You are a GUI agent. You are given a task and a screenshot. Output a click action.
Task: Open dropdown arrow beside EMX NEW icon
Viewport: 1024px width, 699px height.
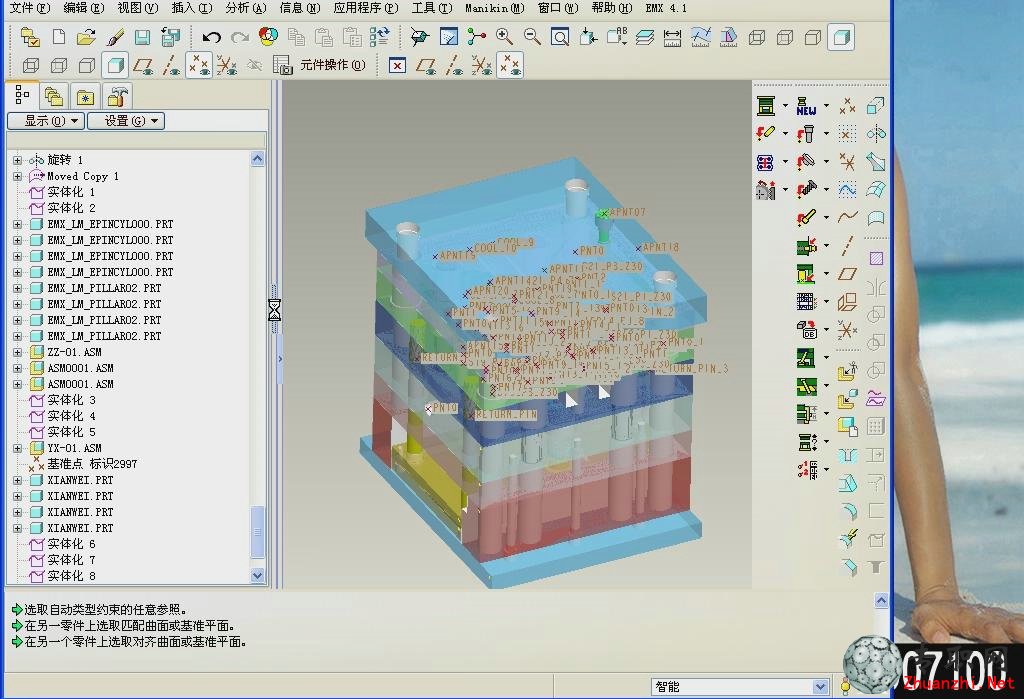pyautogui.click(x=826, y=105)
